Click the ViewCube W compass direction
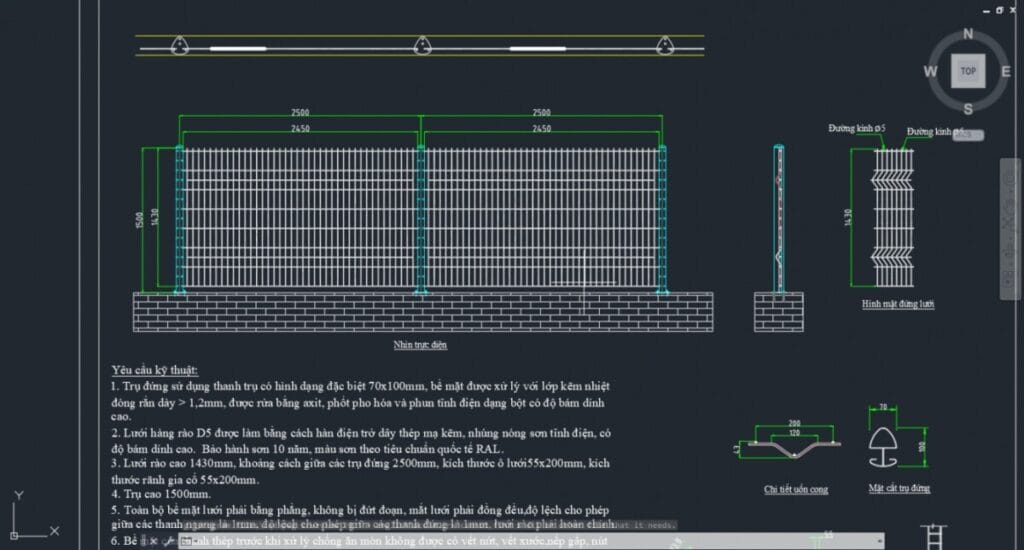Screen dimensions: 1024x550 [930, 71]
